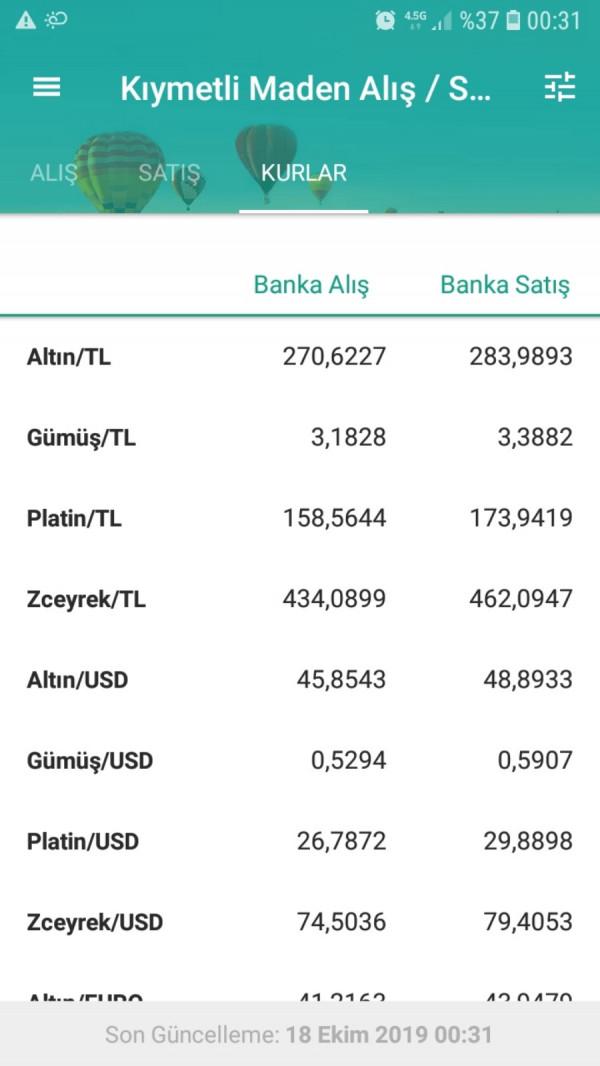Image resolution: width=600 pixels, height=1066 pixels.
Task: Tap the Banka Alış column header
Action: coord(311,285)
